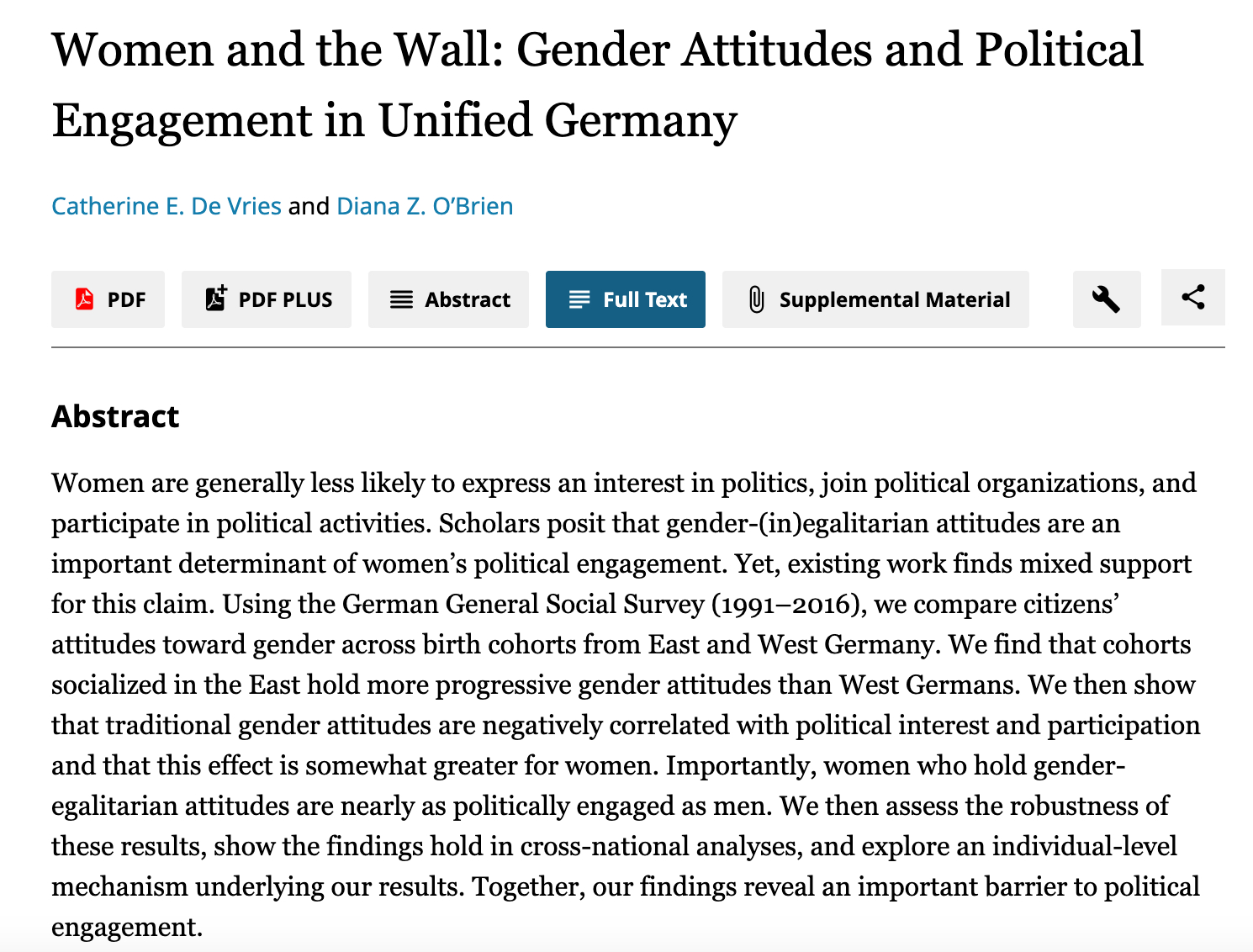1253x952 pixels.
Task: Open author Catherine E. De Vries link
Action: 167,206
